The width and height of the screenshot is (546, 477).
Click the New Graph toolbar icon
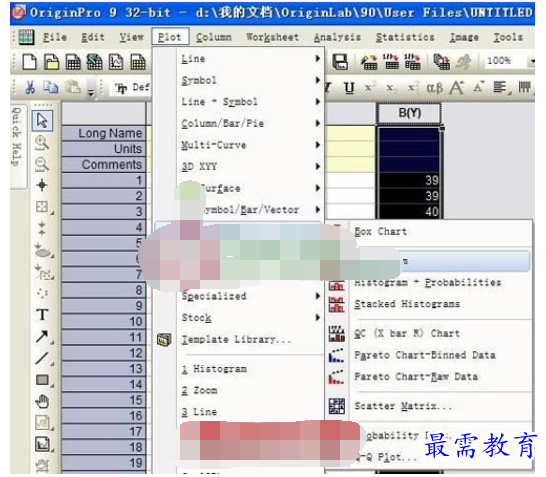[116, 62]
